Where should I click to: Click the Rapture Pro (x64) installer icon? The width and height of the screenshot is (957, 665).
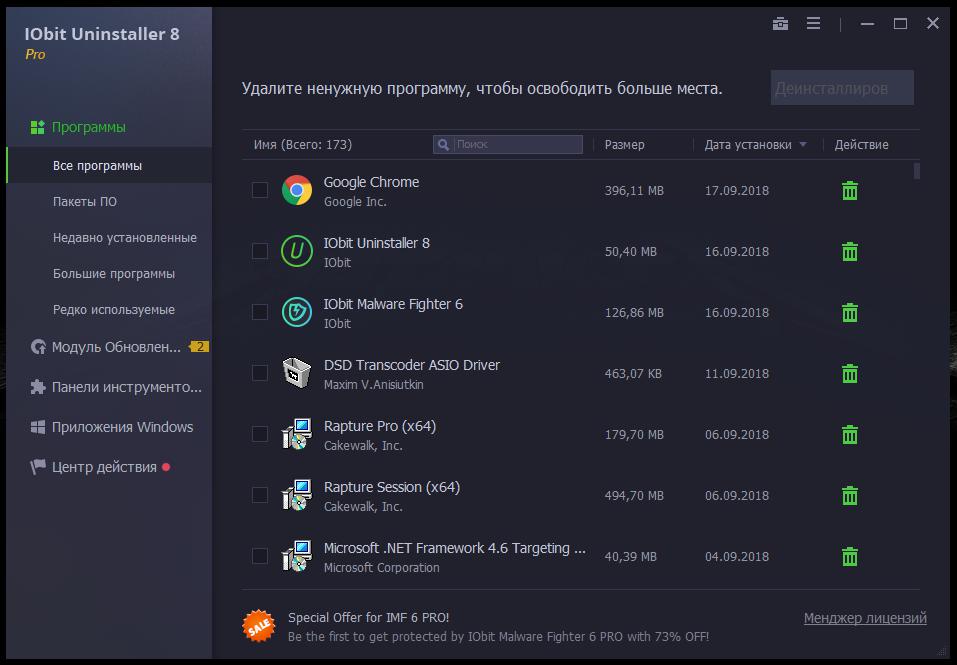(x=297, y=434)
